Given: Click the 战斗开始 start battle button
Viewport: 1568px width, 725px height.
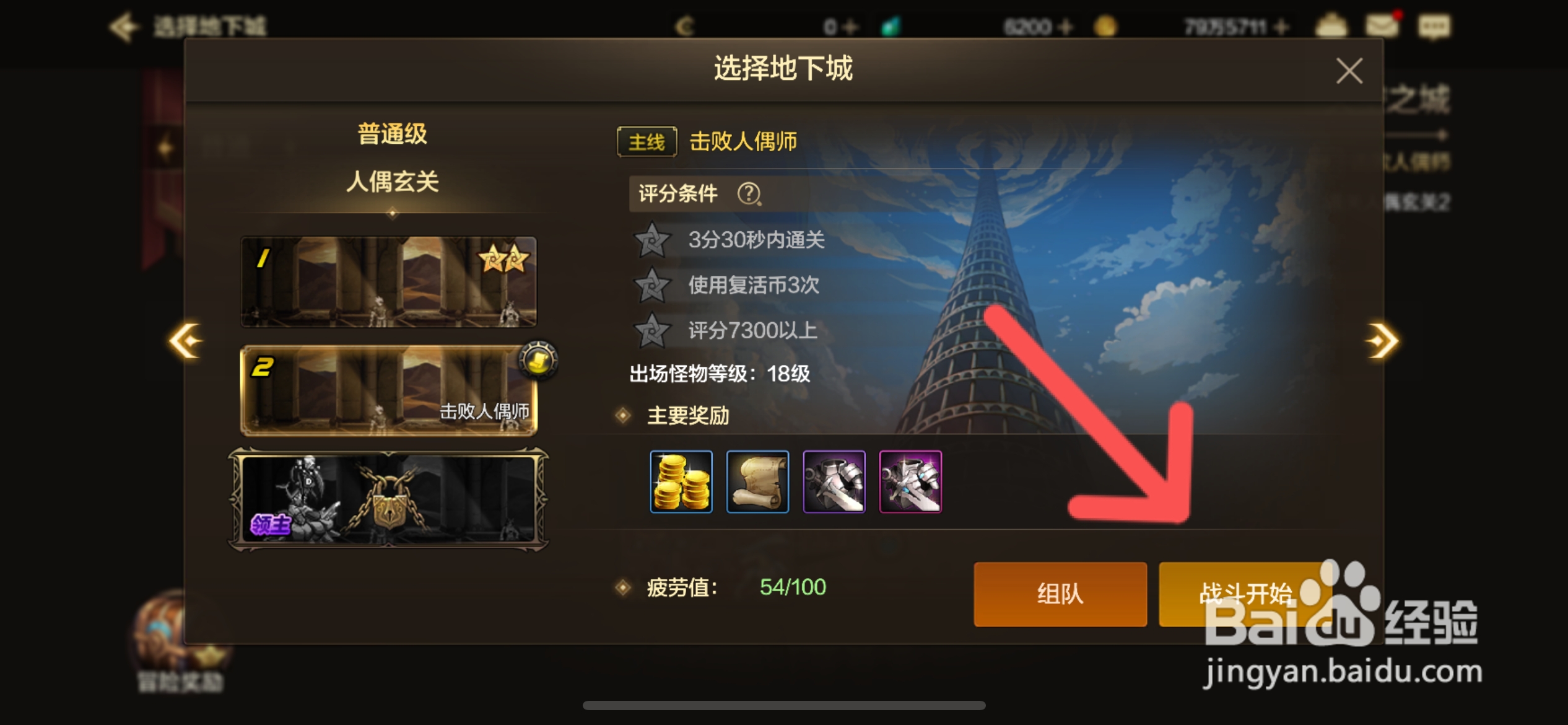Looking at the screenshot, I should [x=1245, y=594].
